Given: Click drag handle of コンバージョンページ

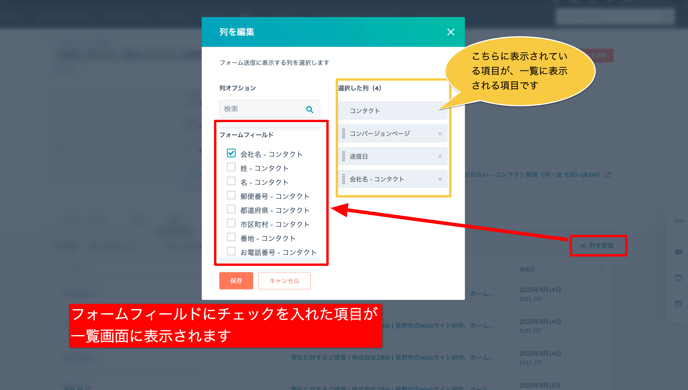Looking at the screenshot, I should tap(344, 133).
